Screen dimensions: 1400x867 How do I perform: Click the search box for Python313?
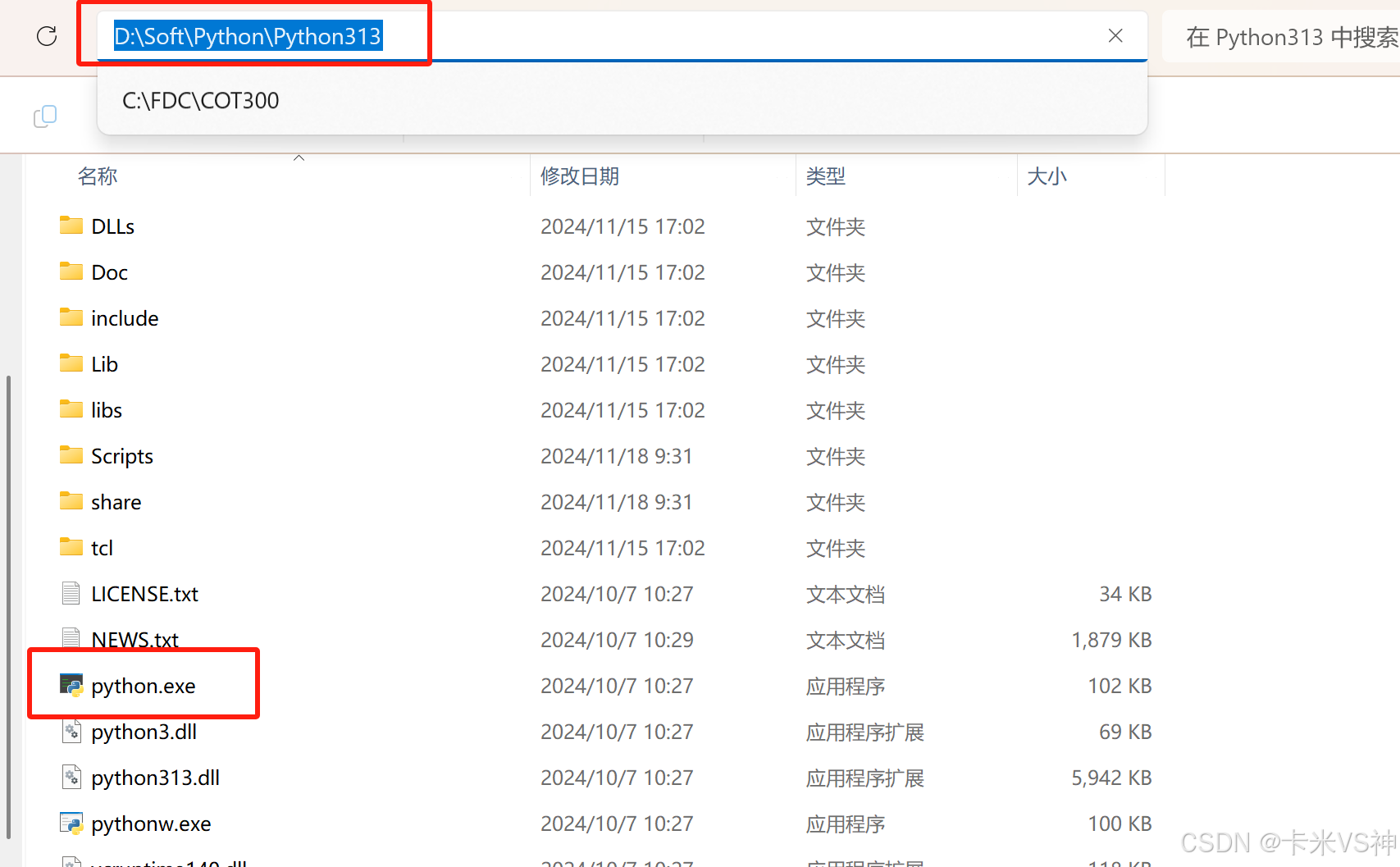(x=1281, y=37)
